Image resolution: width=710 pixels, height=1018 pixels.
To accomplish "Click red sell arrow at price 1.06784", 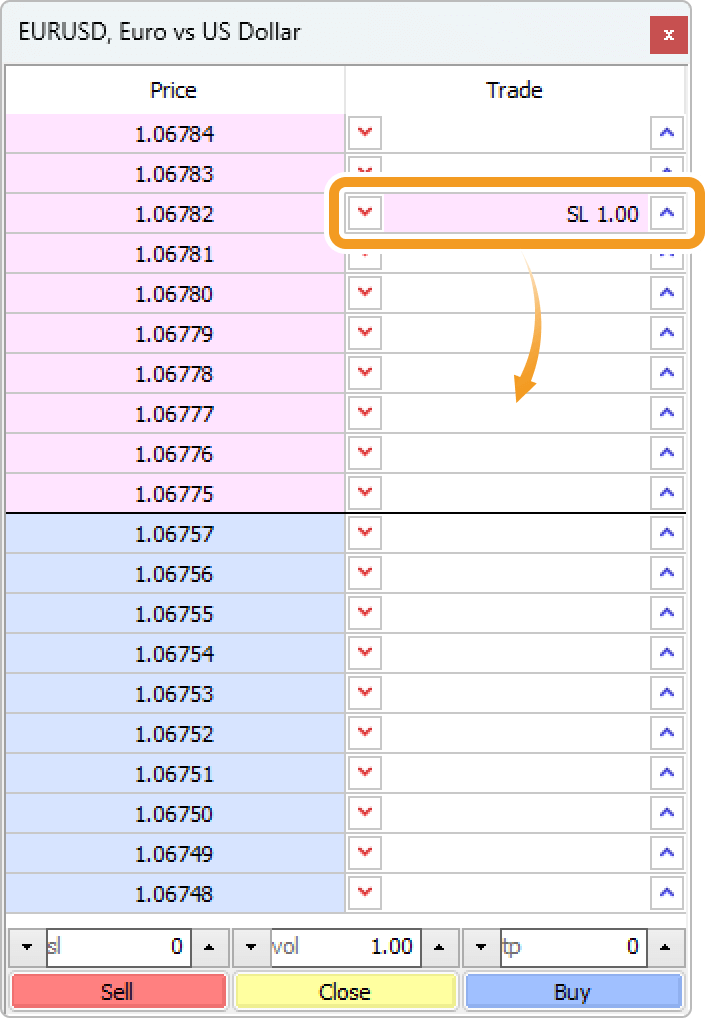I will click(365, 133).
